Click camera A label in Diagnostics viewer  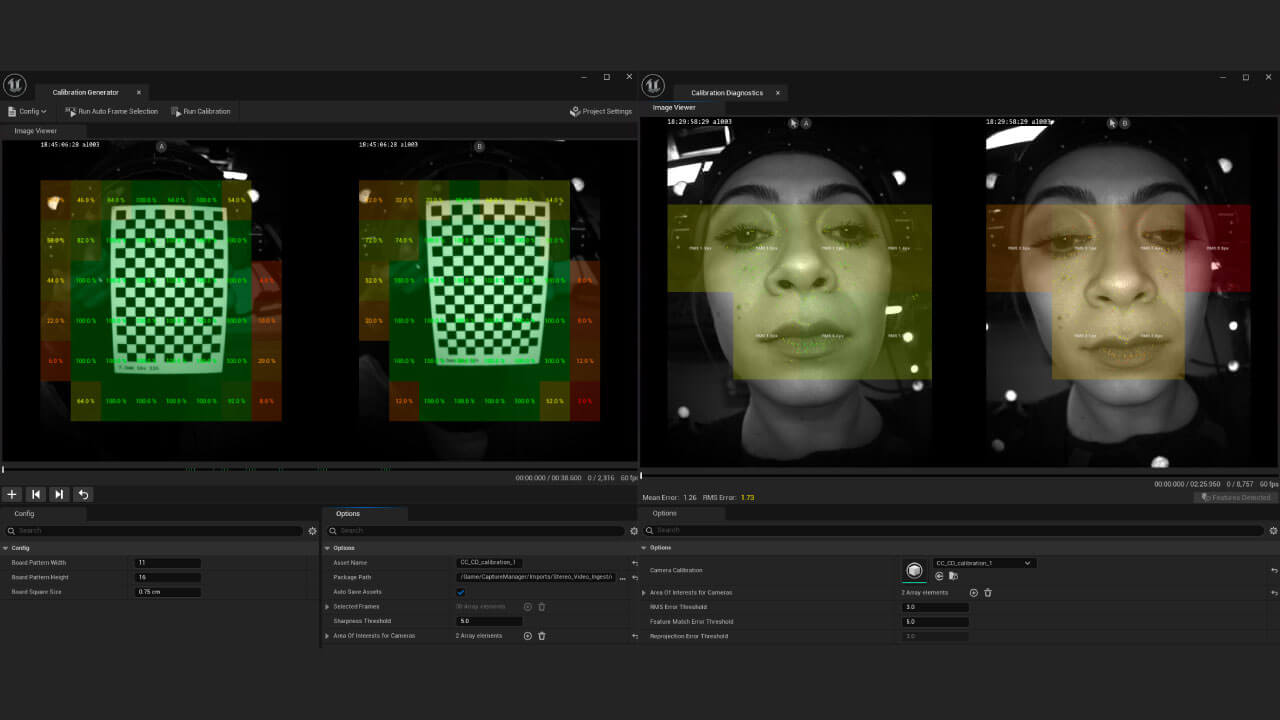click(806, 123)
